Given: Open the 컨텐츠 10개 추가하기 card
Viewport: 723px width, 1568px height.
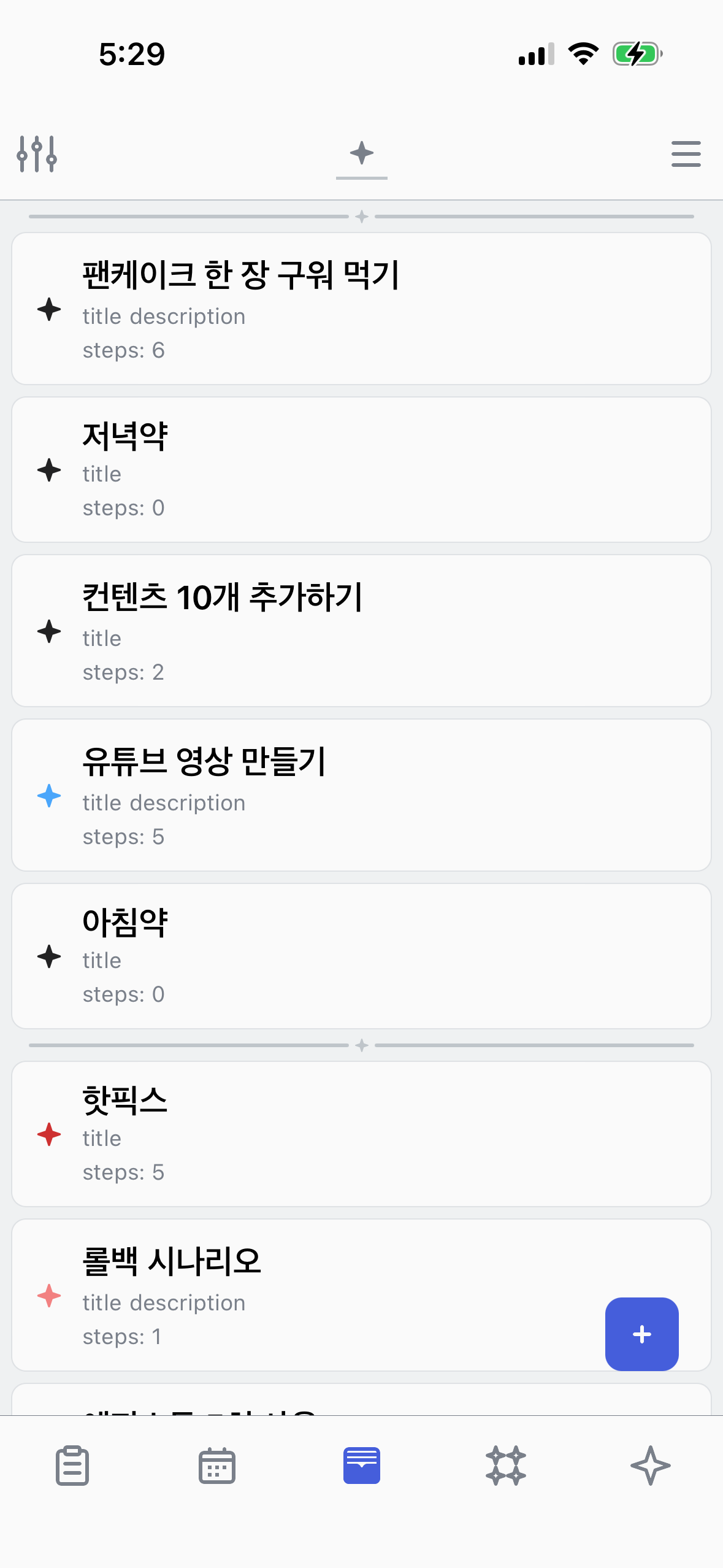Looking at the screenshot, I should [x=362, y=631].
